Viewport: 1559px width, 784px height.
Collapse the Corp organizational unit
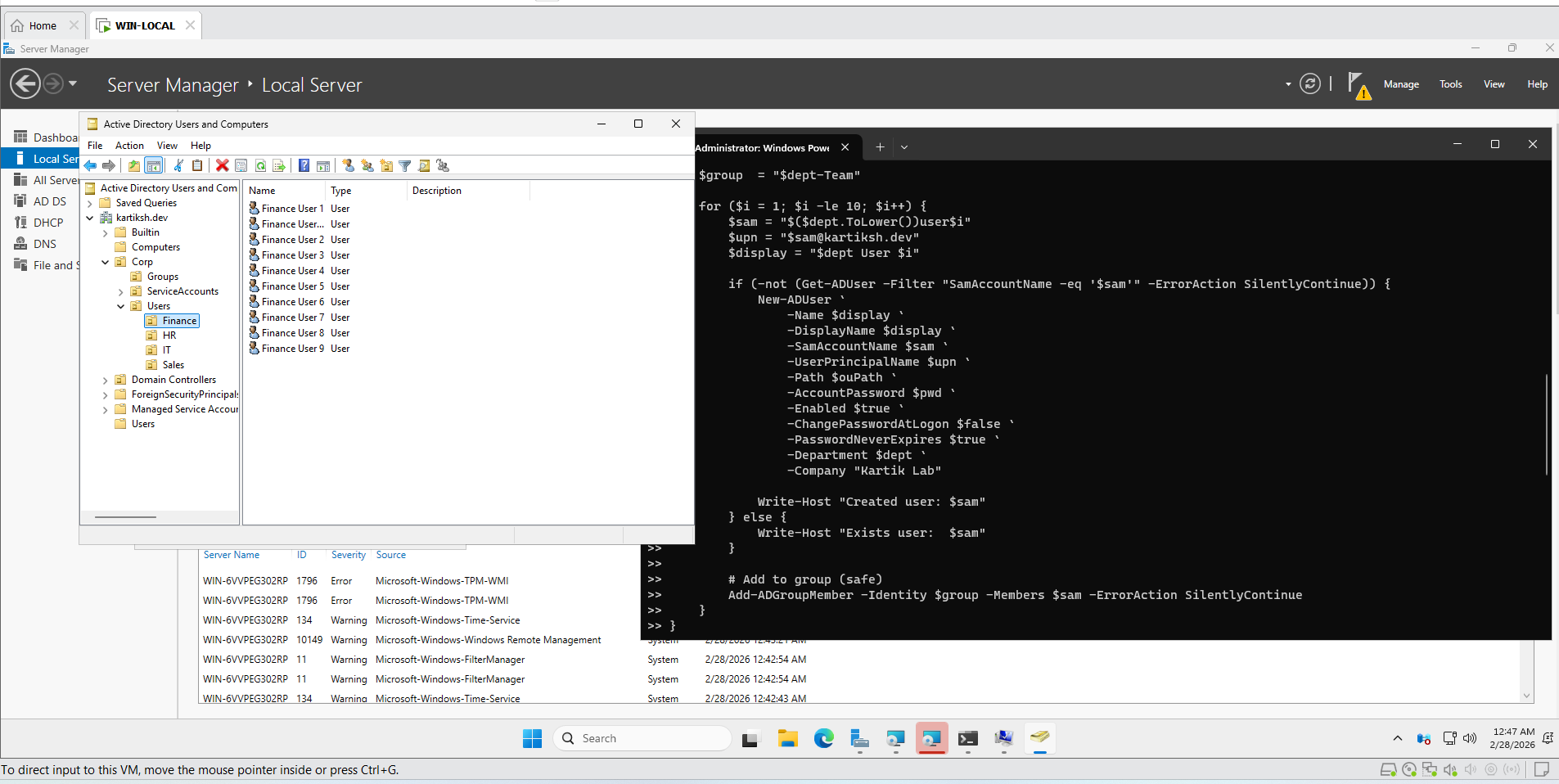click(x=106, y=262)
